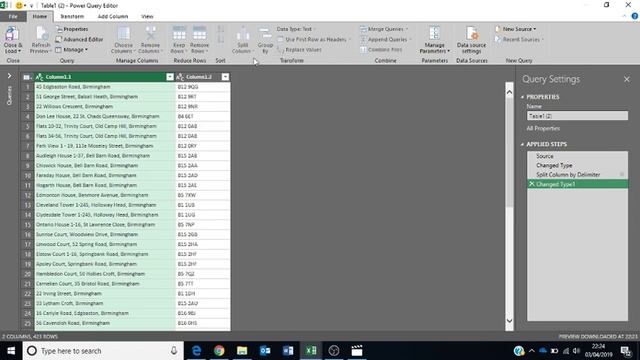Click the Refresh Preview icon
Image resolution: width=640 pixels, height=360 pixels.
[41, 33]
